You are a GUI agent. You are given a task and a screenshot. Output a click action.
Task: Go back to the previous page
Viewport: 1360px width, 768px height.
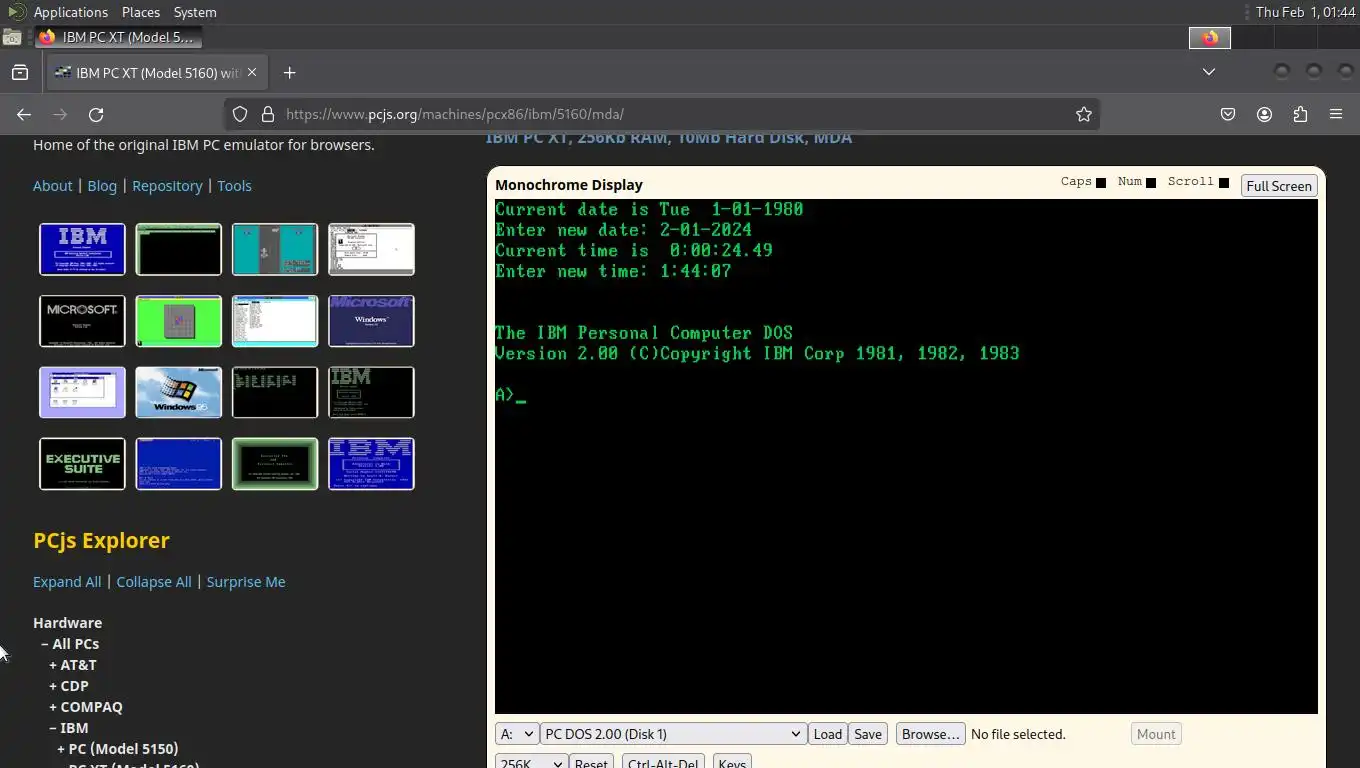(x=24, y=114)
